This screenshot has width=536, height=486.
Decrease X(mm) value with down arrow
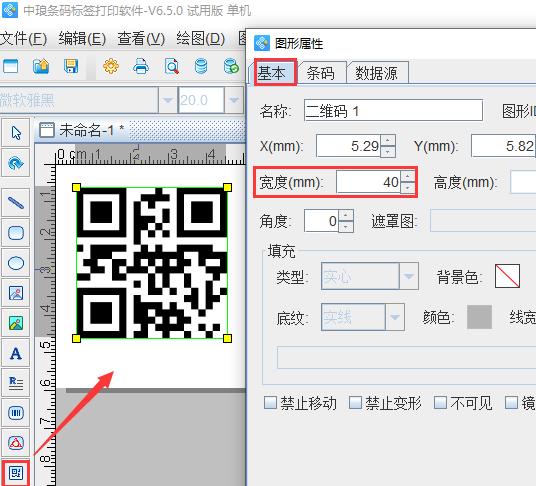(388, 151)
